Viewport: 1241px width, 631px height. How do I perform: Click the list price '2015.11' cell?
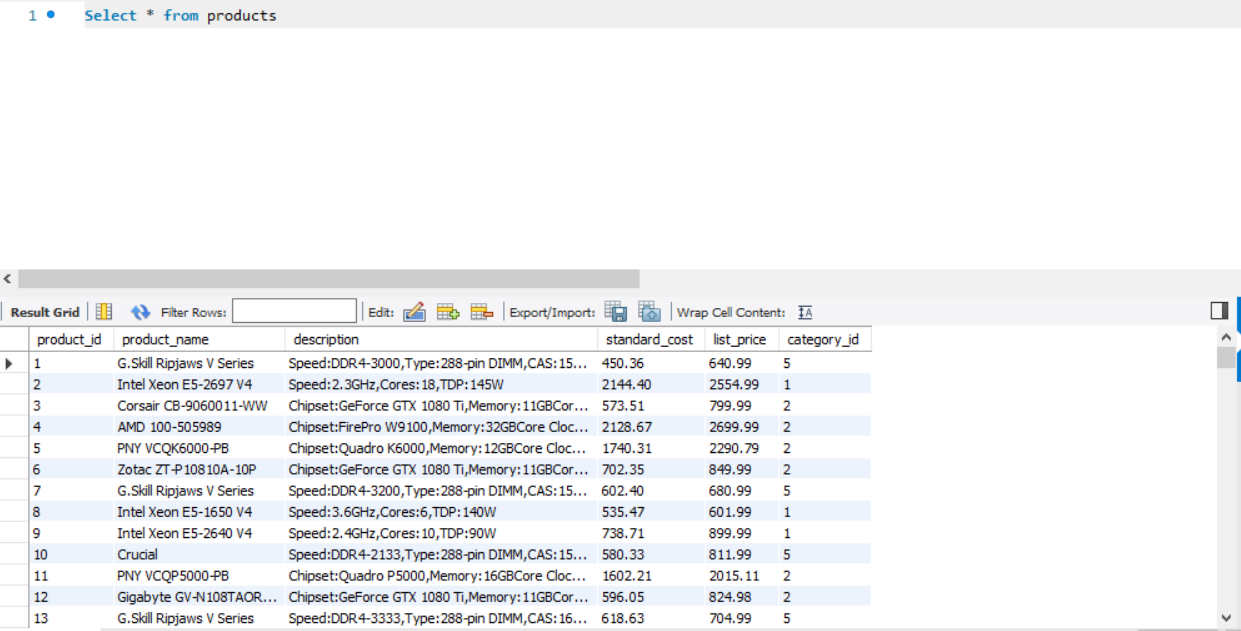(x=742, y=576)
